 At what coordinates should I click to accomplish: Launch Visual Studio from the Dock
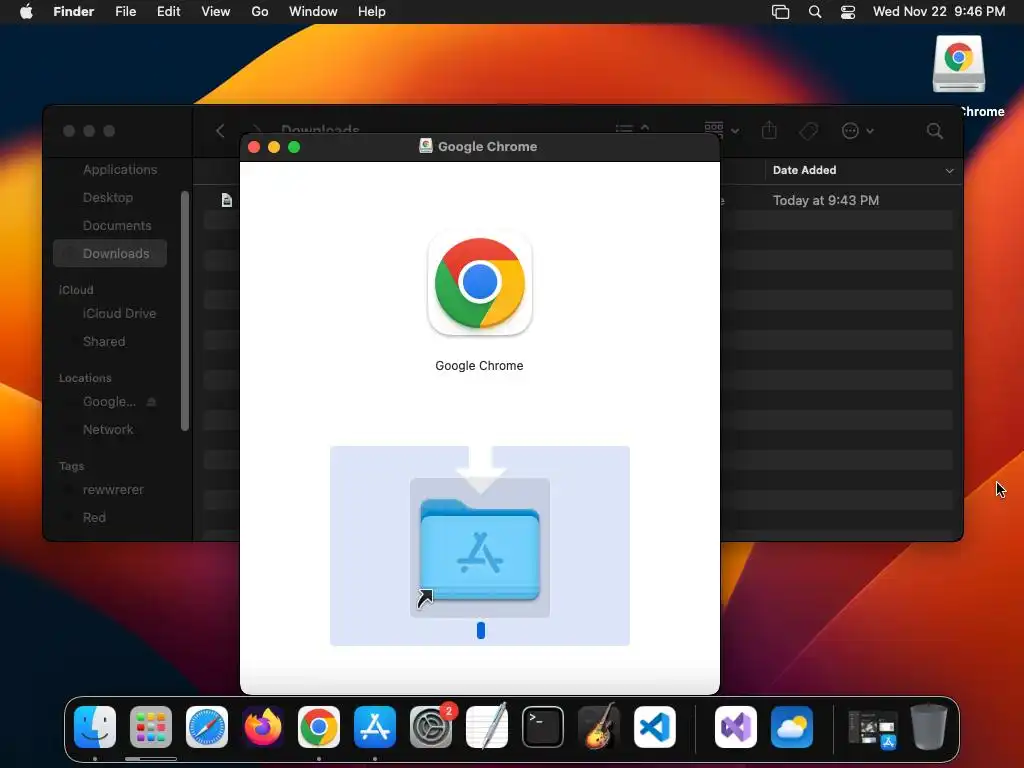(x=736, y=727)
